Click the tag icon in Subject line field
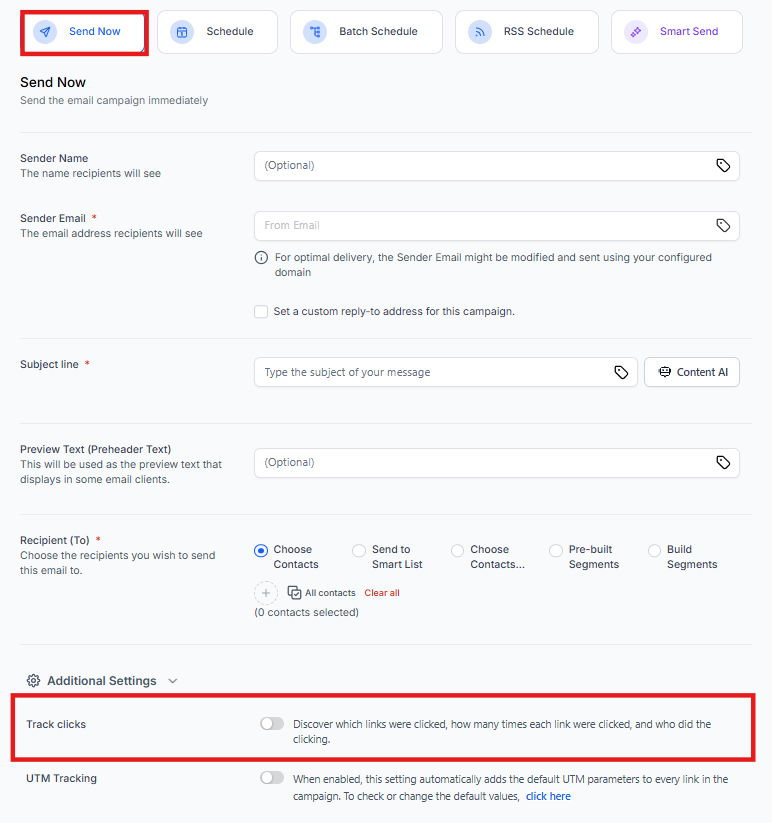 tap(621, 372)
